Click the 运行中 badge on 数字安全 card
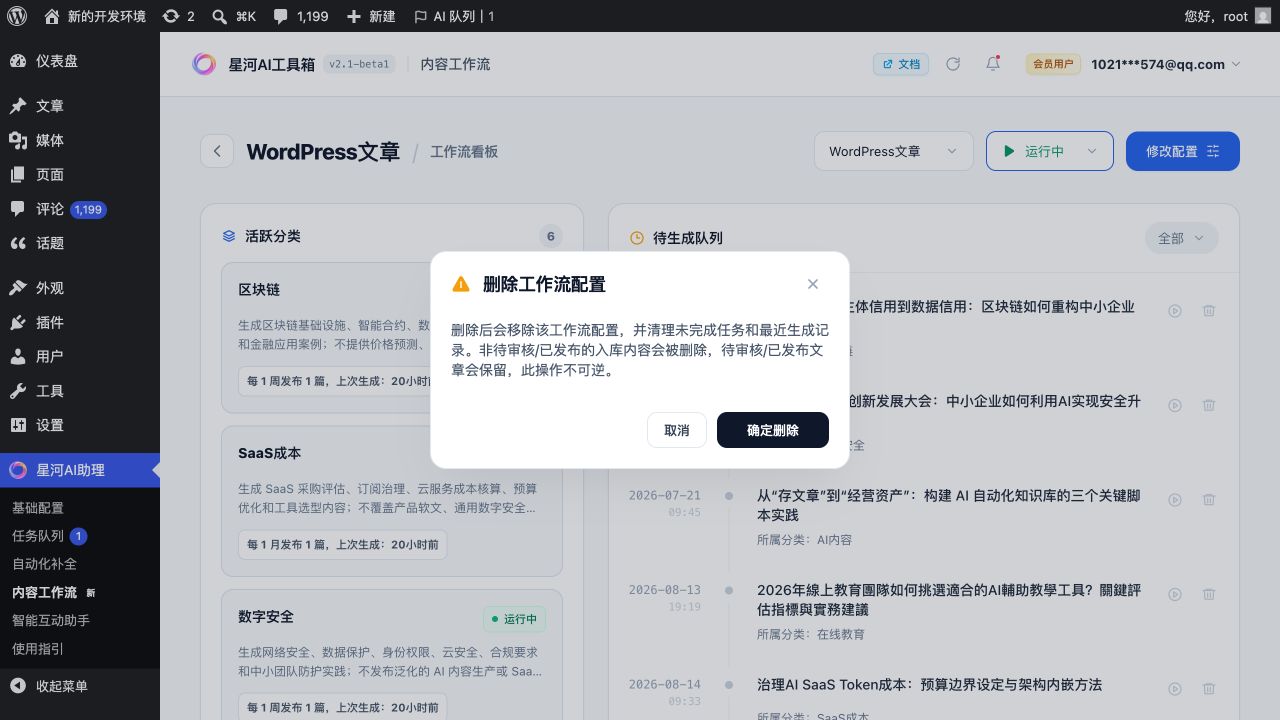 (514, 619)
